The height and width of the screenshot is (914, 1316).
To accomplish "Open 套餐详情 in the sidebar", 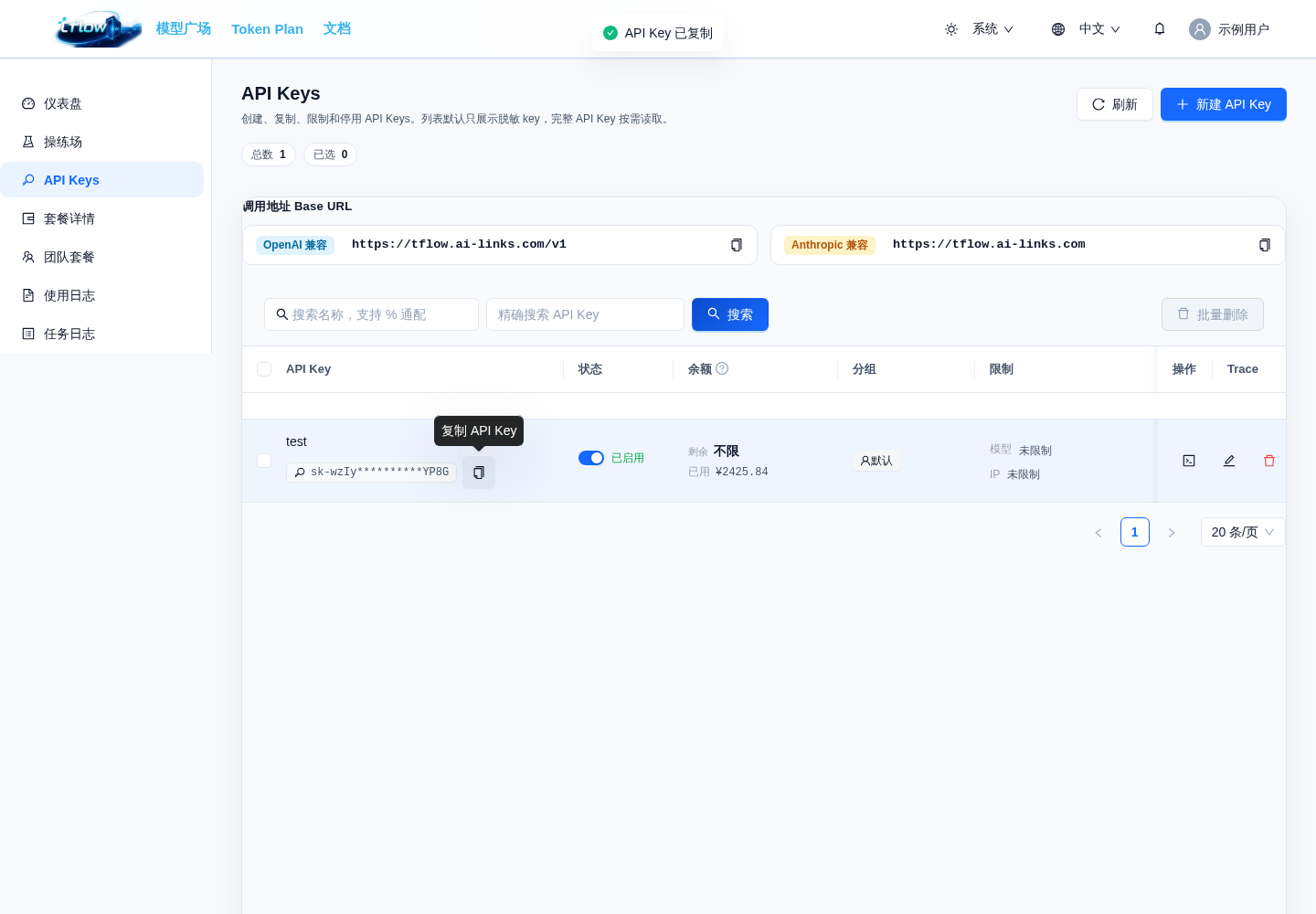I will point(102,218).
